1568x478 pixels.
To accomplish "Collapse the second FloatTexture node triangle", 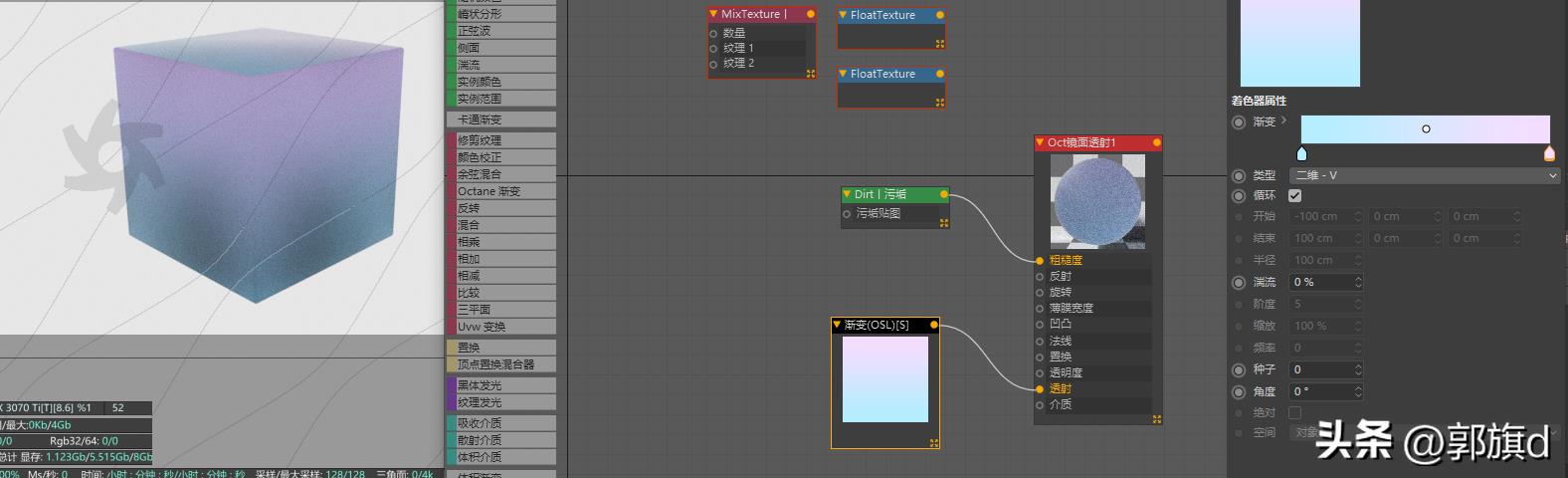I will 843,74.
